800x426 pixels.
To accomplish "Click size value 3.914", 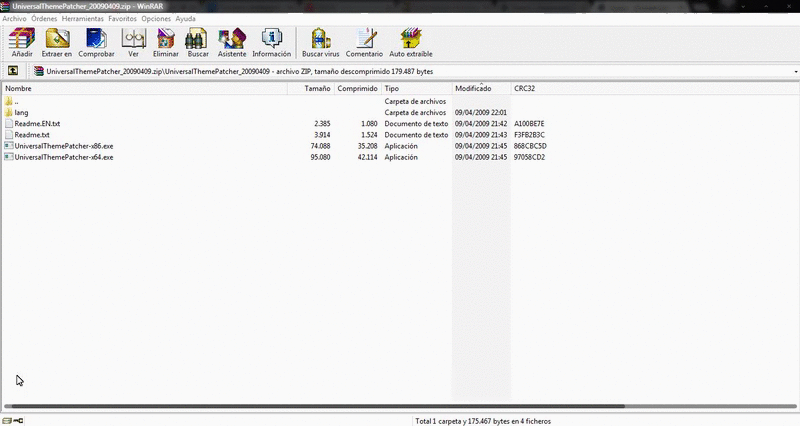I will tap(322, 135).
